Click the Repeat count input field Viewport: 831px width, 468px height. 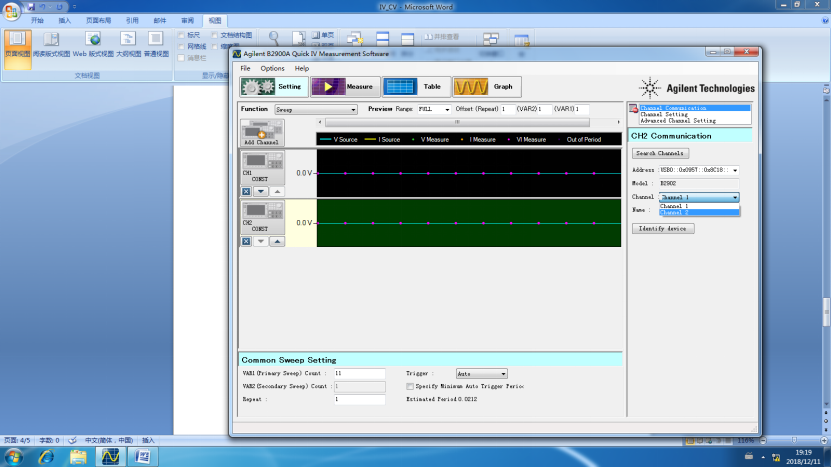coord(359,399)
